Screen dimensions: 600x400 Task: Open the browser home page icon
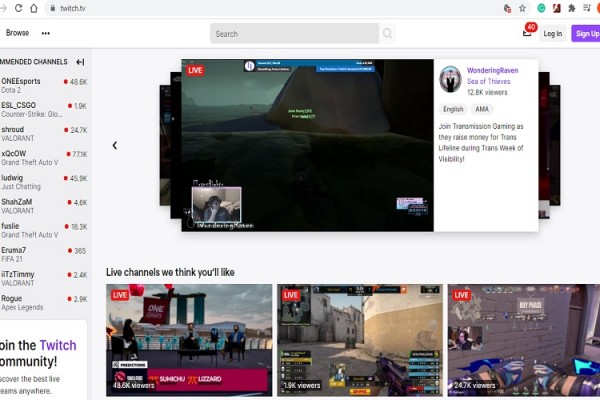click(34, 8)
